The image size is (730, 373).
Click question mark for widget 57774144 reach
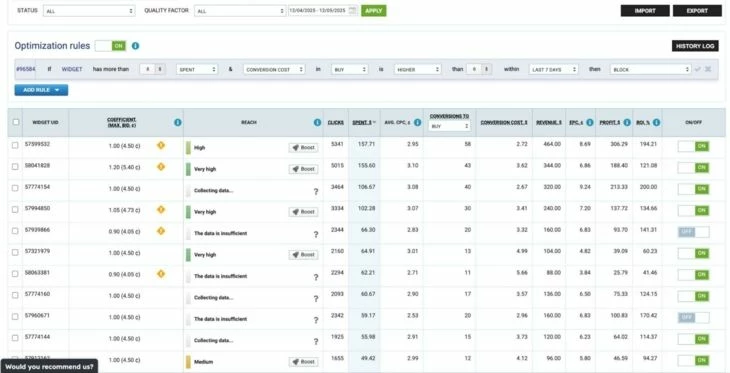tap(316, 341)
